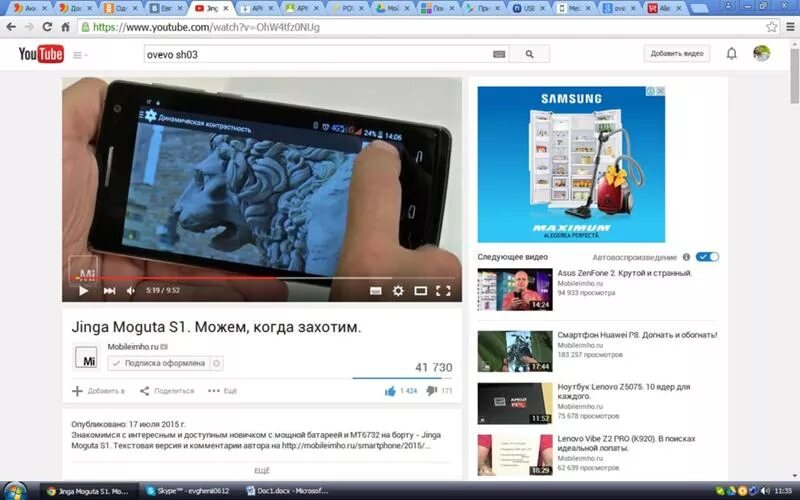Show autoplay info tooltip icon
This screenshot has width=800, height=500.
[686, 257]
